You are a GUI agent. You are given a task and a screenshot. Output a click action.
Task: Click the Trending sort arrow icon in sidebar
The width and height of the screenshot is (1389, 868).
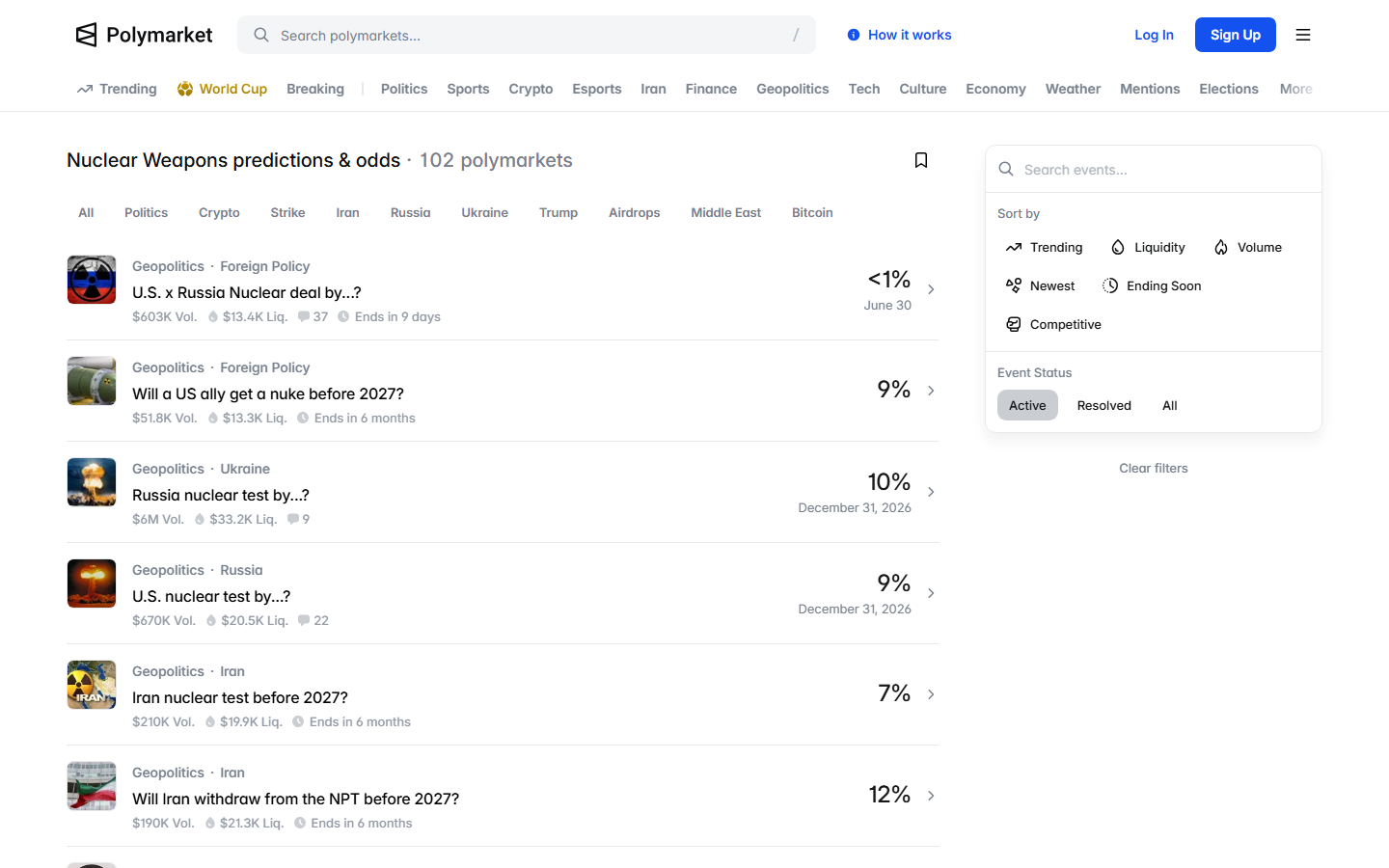click(x=1014, y=247)
